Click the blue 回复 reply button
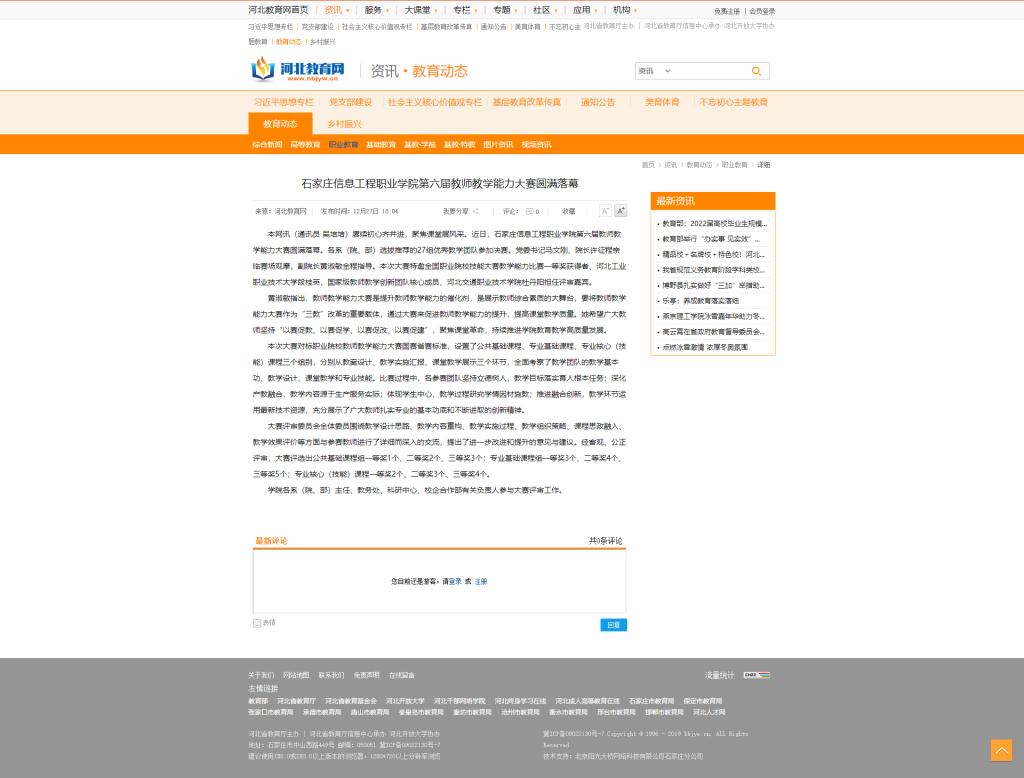1024x778 pixels. (613, 625)
